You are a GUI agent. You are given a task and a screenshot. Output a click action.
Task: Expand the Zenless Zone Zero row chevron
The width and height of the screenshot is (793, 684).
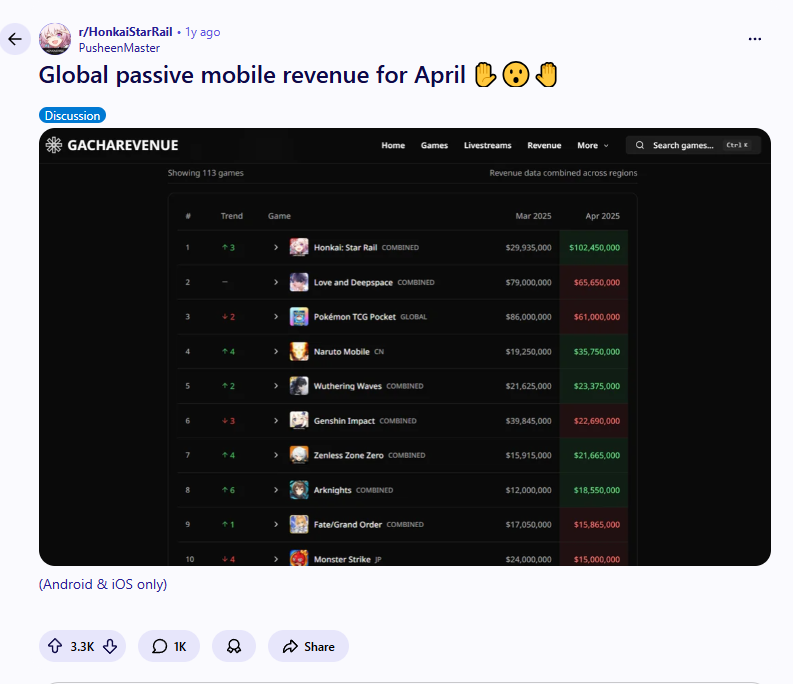click(x=276, y=455)
